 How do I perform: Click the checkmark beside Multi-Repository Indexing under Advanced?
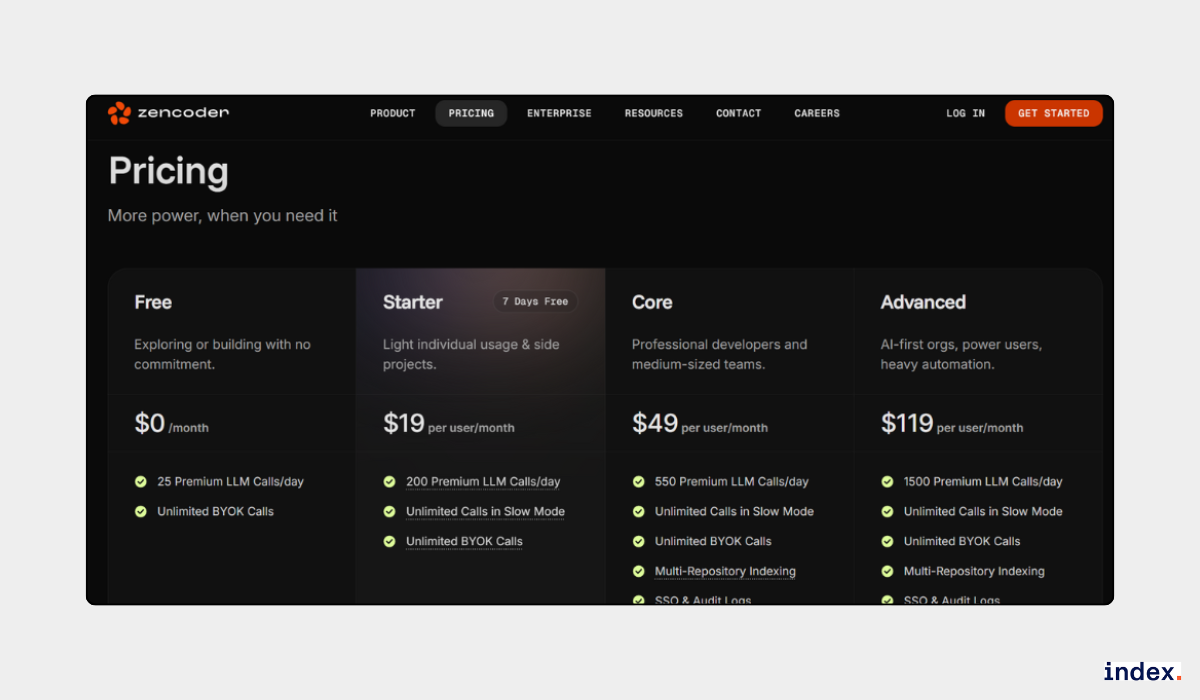coord(887,571)
